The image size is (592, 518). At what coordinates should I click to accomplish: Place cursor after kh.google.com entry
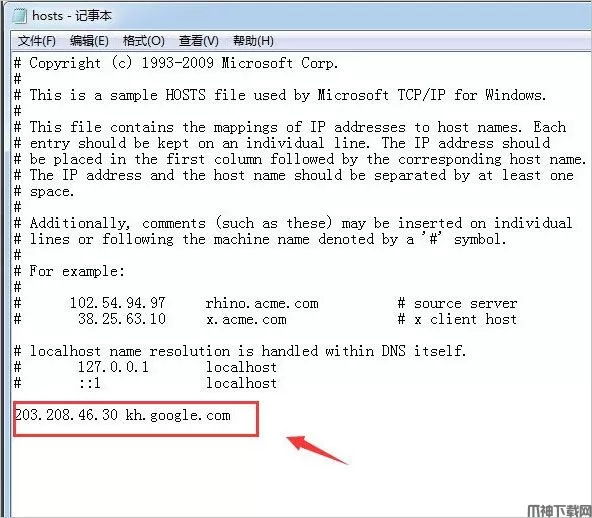232,416
